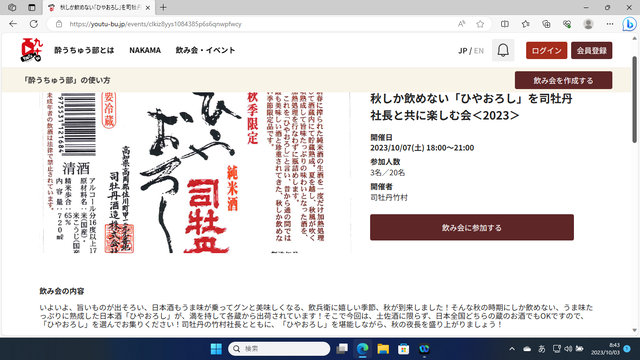Reload the page with the refresh icon
640x360 pixels.
pos(34,24)
